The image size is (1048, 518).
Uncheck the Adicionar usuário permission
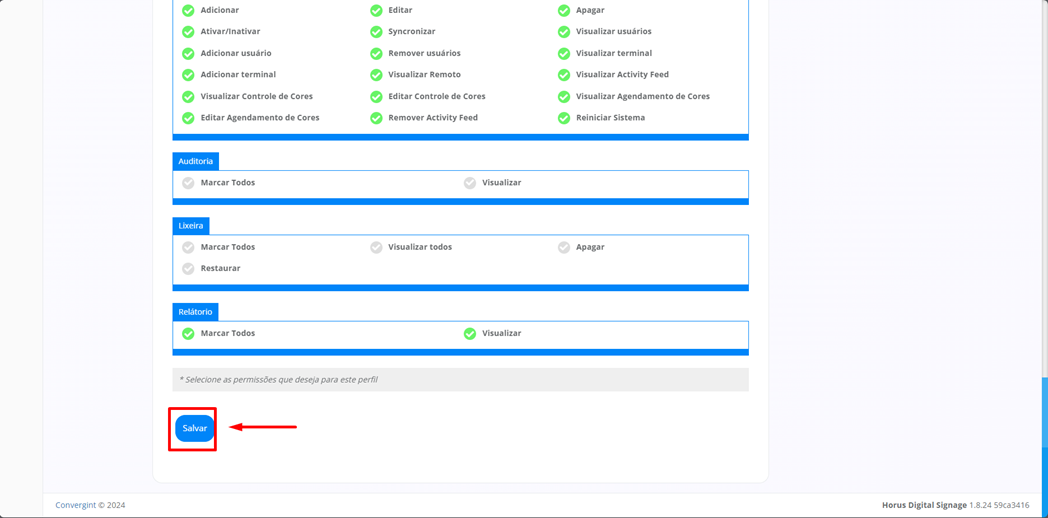(188, 53)
